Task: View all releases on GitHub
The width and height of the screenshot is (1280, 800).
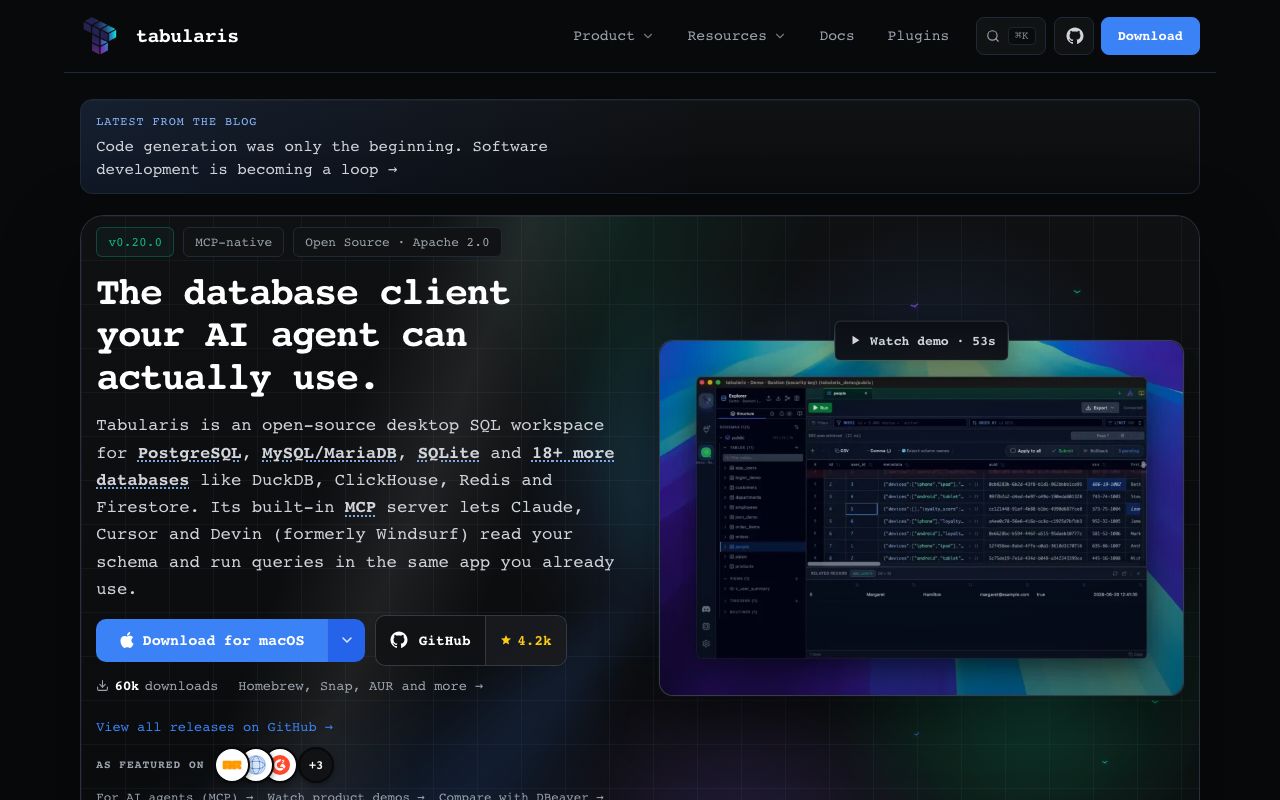Action: [214, 727]
